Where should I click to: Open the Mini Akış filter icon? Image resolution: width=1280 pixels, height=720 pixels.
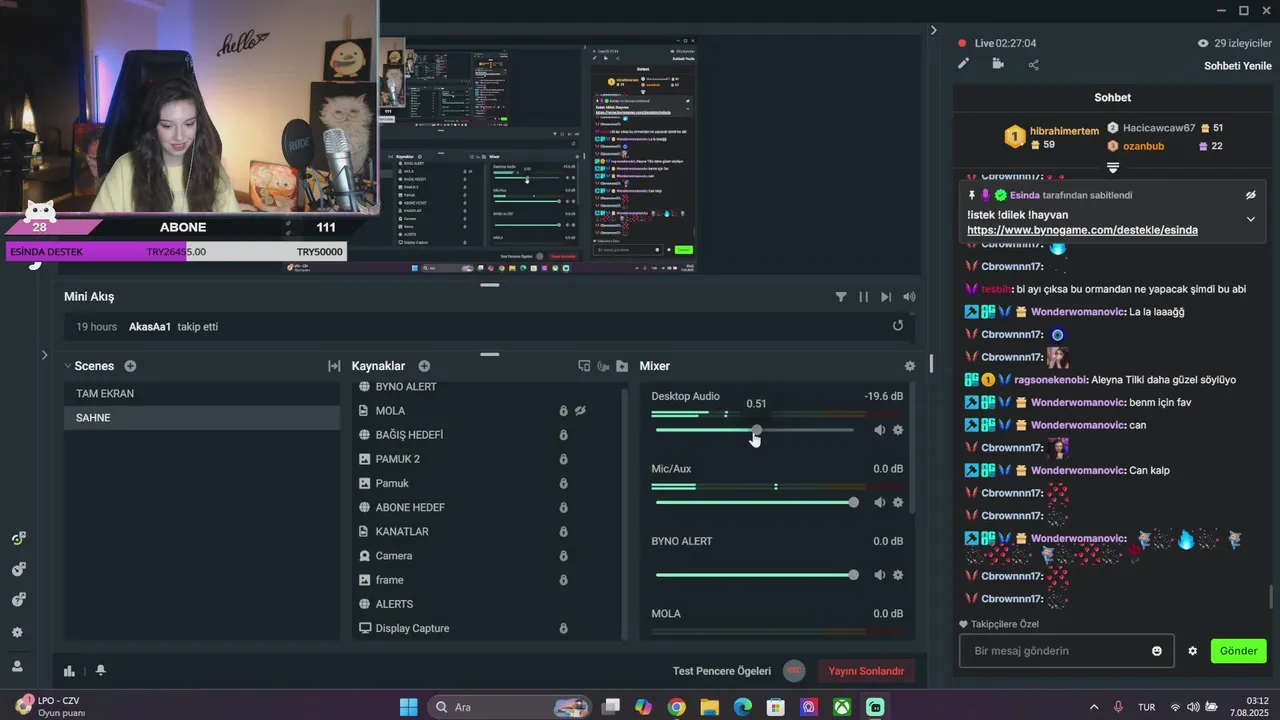[x=841, y=297]
